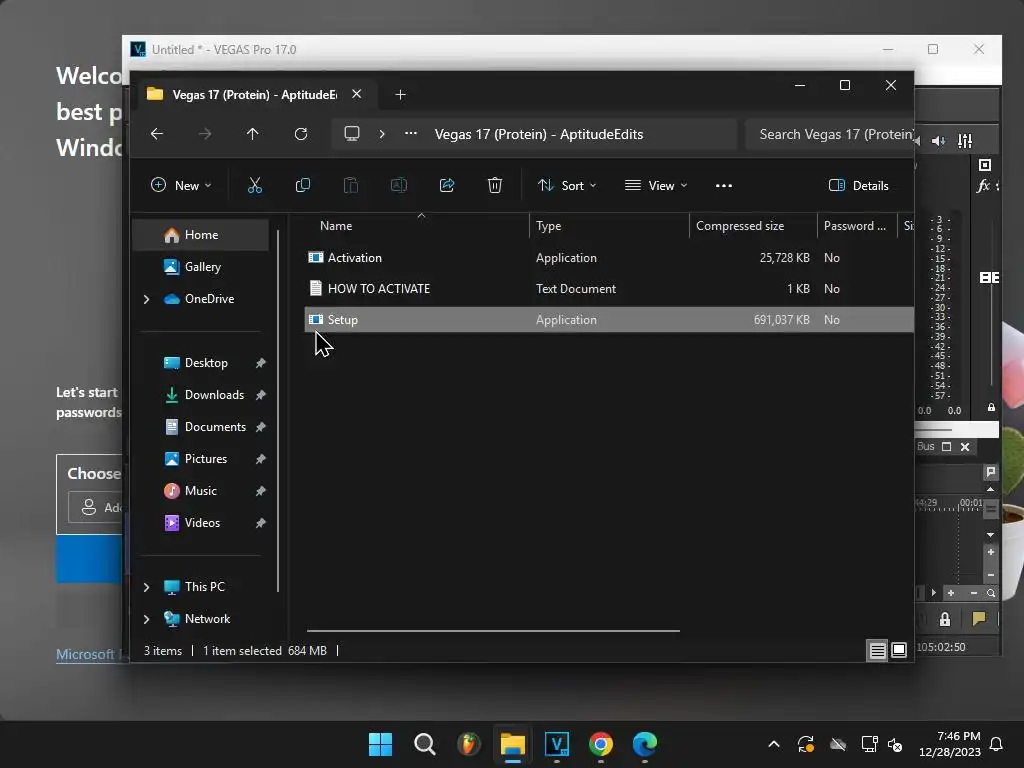1024x768 pixels.
Task: Open Downloads quick access folder
Action: pyautogui.click(x=214, y=395)
